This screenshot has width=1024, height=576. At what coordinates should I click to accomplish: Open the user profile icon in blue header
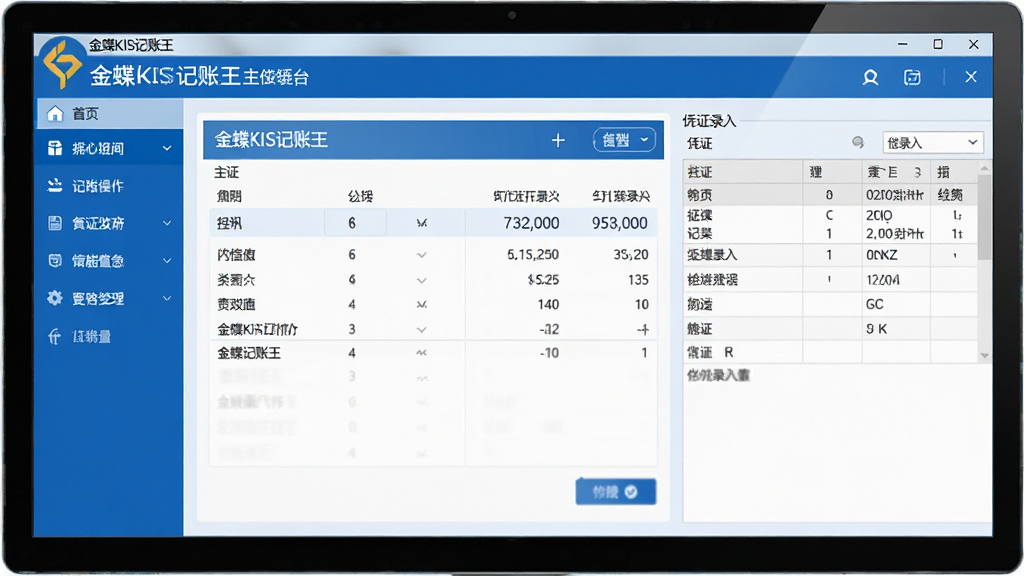tap(870, 78)
